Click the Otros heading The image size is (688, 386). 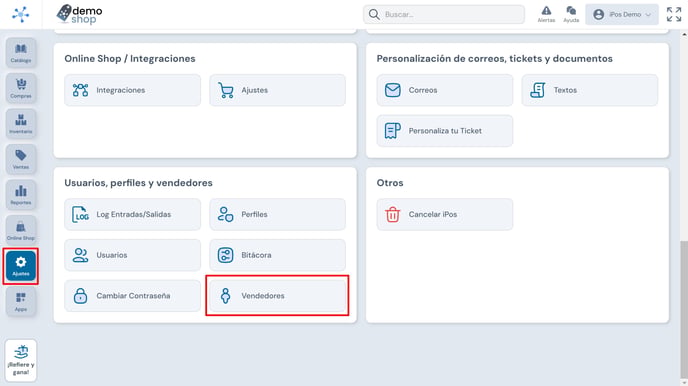pyautogui.click(x=390, y=183)
